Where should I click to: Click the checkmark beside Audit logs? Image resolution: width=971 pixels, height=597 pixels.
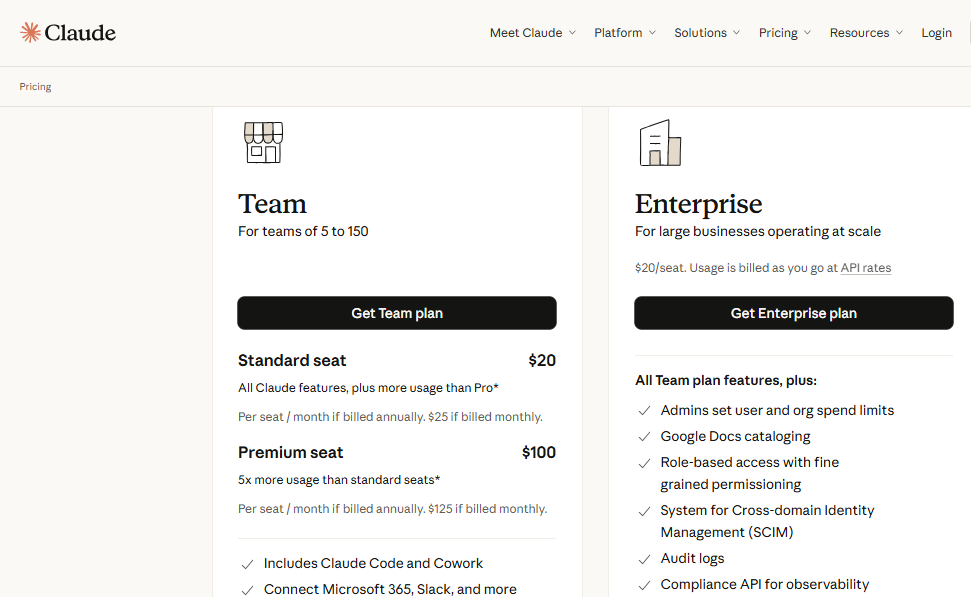click(x=644, y=558)
